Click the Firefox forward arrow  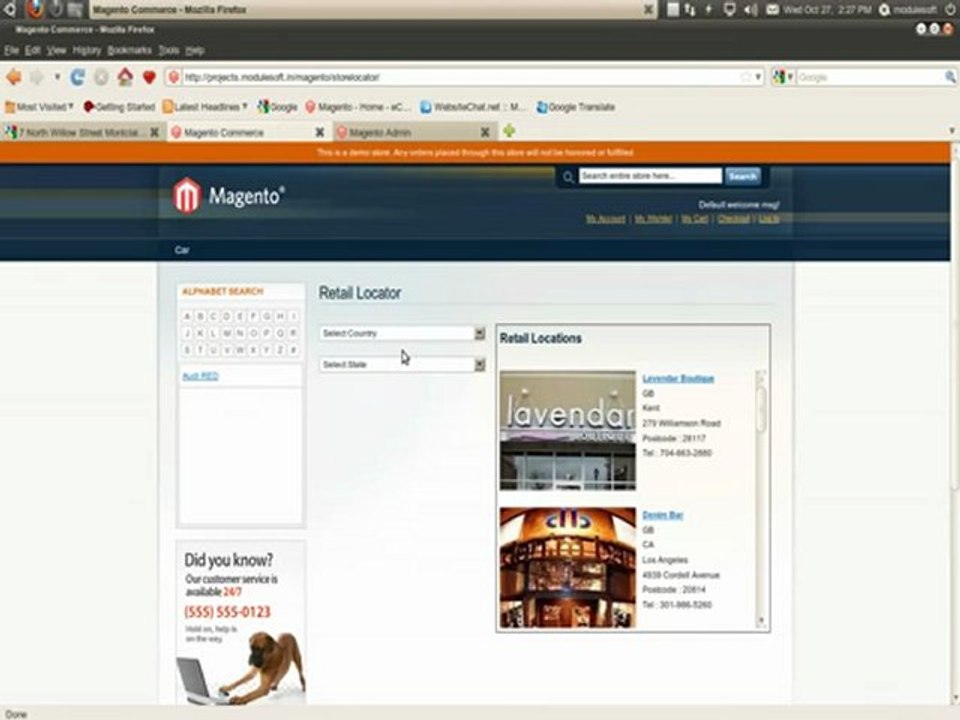coord(37,77)
